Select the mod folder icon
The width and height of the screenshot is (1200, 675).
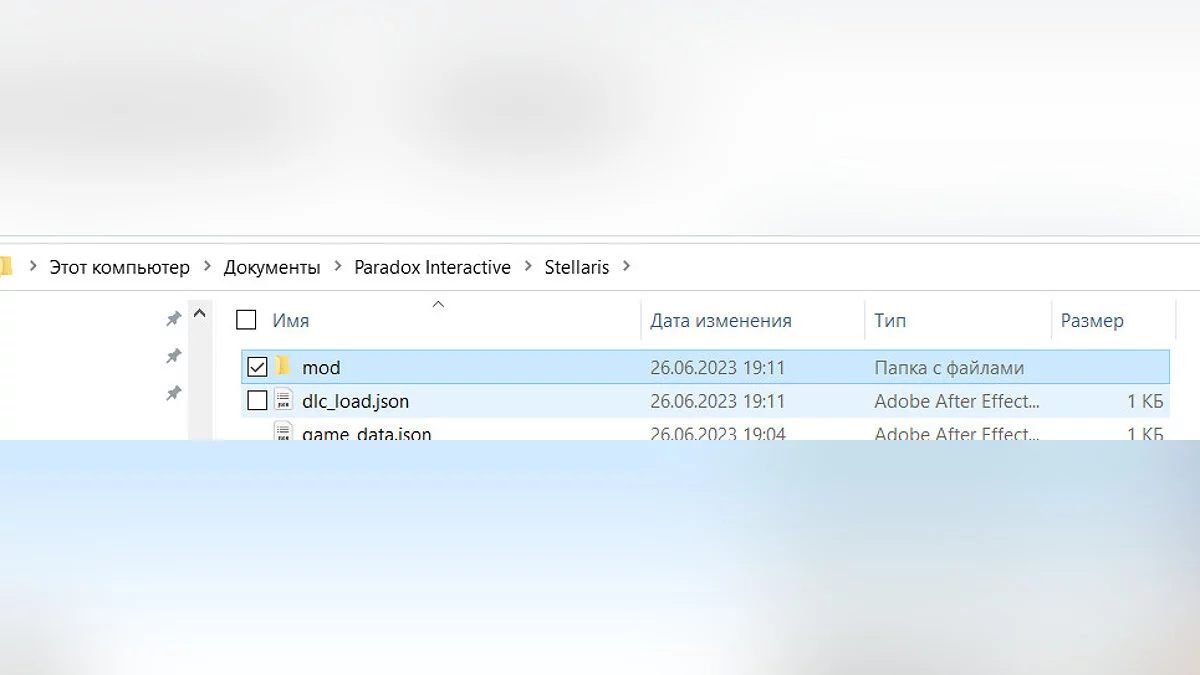(x=284, y=366)
